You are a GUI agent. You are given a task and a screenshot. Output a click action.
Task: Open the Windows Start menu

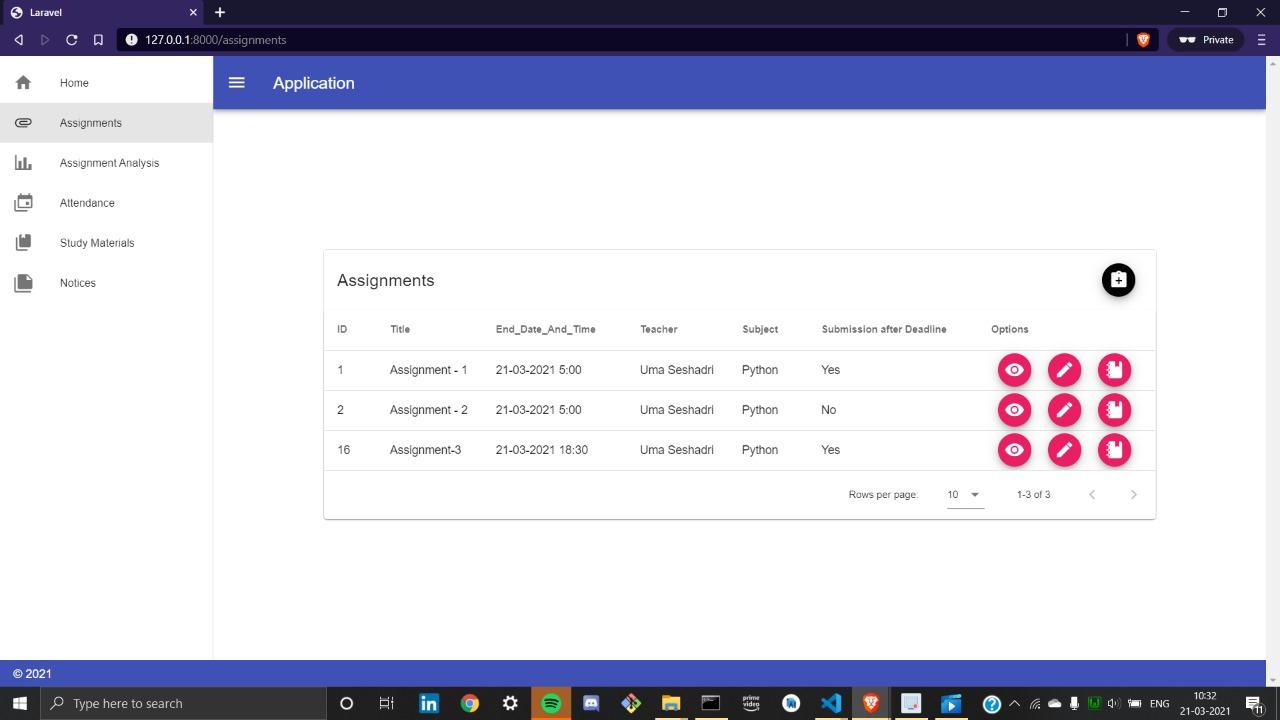pyautogui.click(x=19, y=703)
